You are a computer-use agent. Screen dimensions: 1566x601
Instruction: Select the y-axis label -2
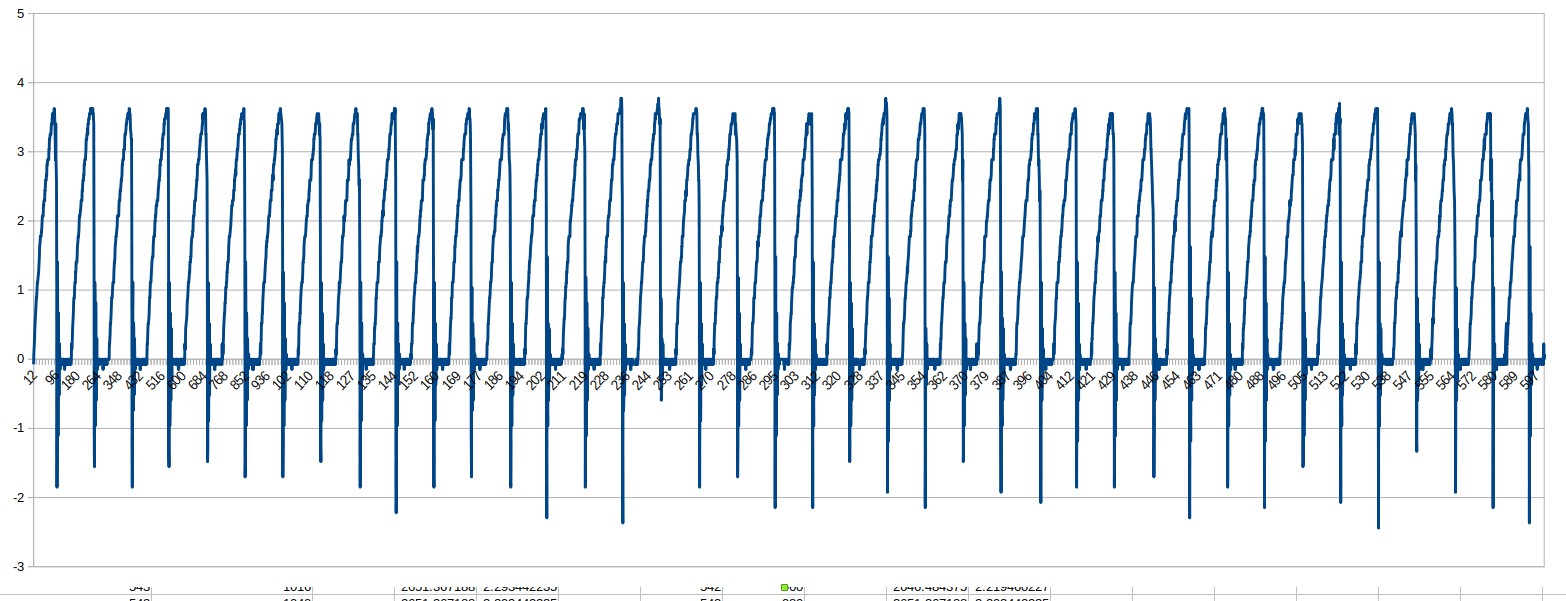19,497
